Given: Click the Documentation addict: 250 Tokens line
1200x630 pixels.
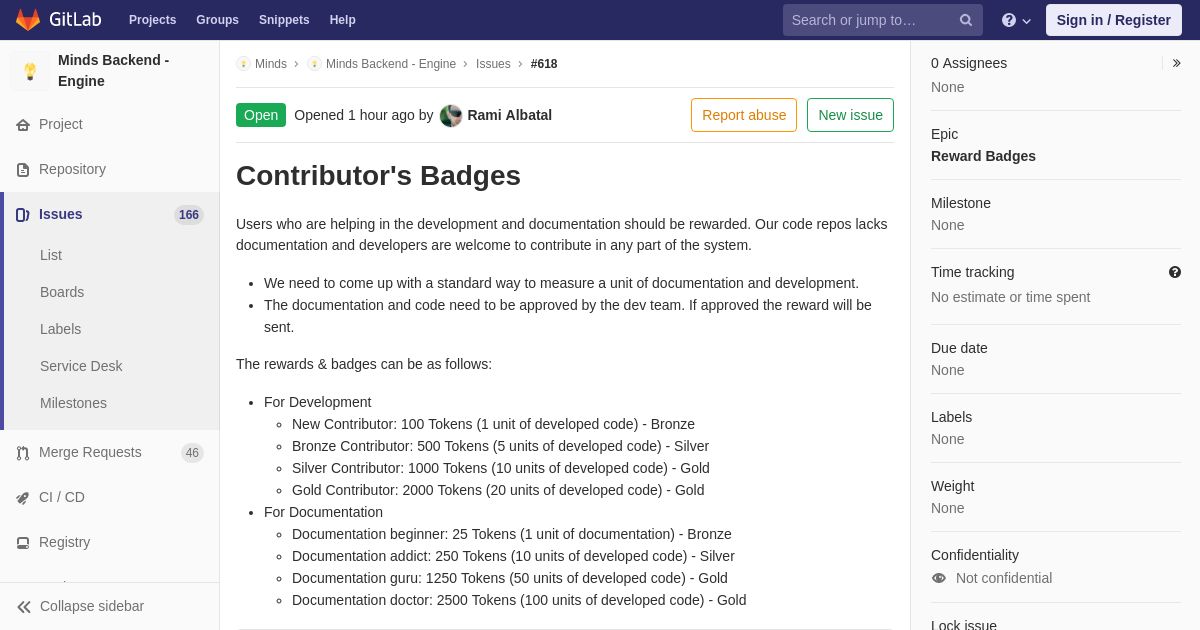Looking at the screenshot, I should click(513, 556).
